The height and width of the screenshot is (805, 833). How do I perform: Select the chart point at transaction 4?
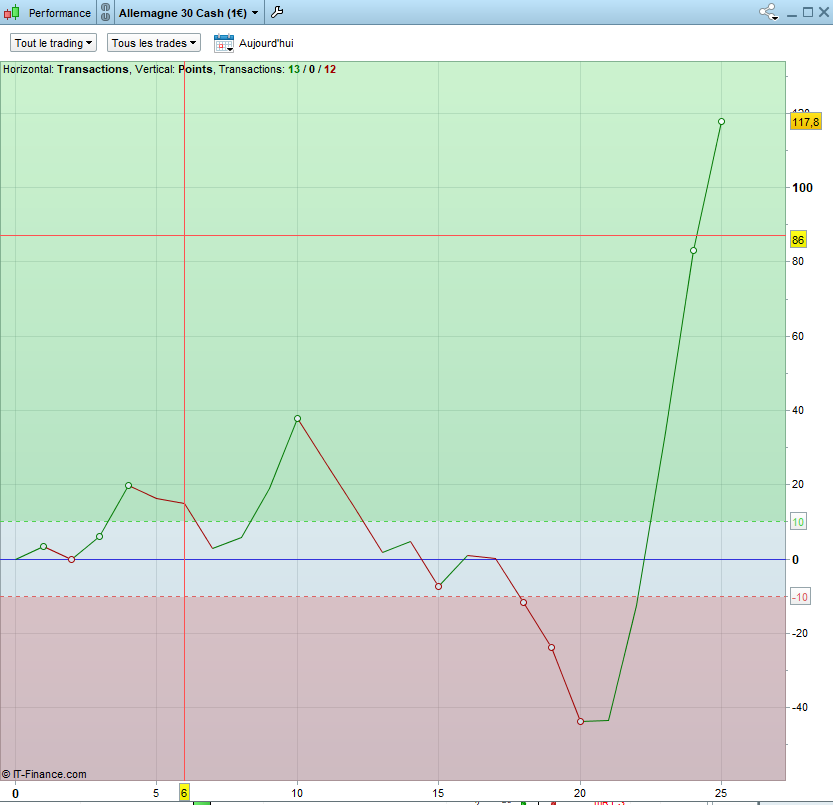pos(129,486)
